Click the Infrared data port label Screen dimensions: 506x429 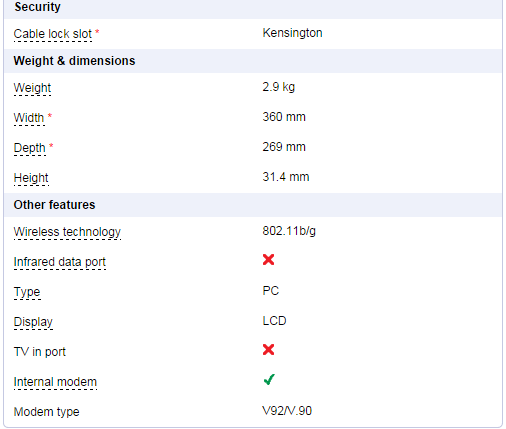[60, 262]
